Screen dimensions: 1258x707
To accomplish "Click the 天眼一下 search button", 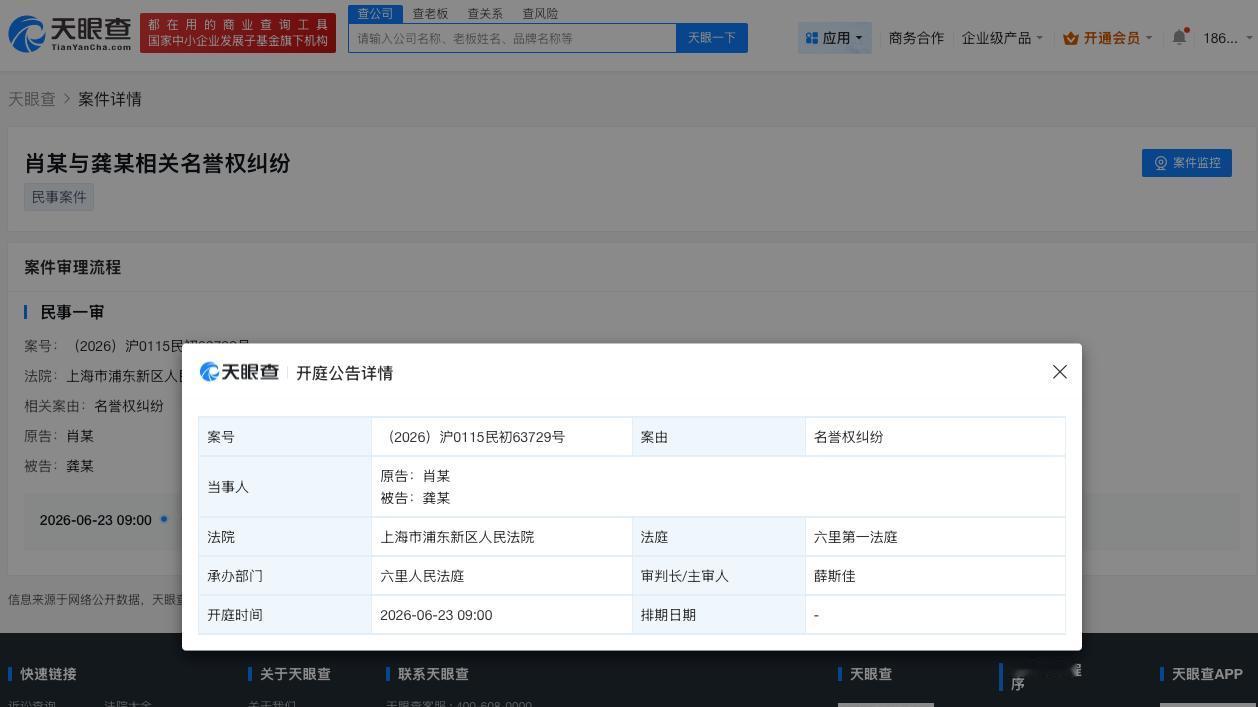I will (712, 38).
